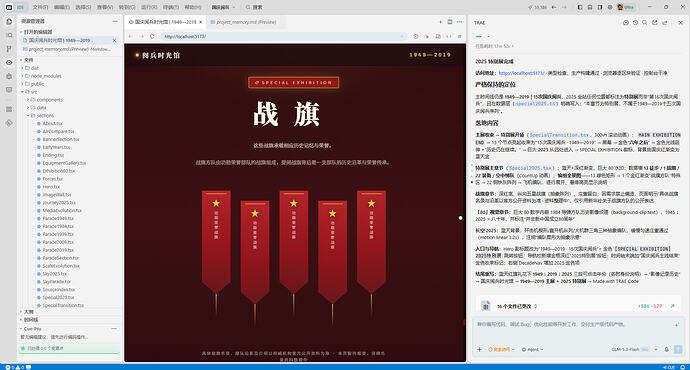Start a new chat in TRAE panel

[625, 22]
